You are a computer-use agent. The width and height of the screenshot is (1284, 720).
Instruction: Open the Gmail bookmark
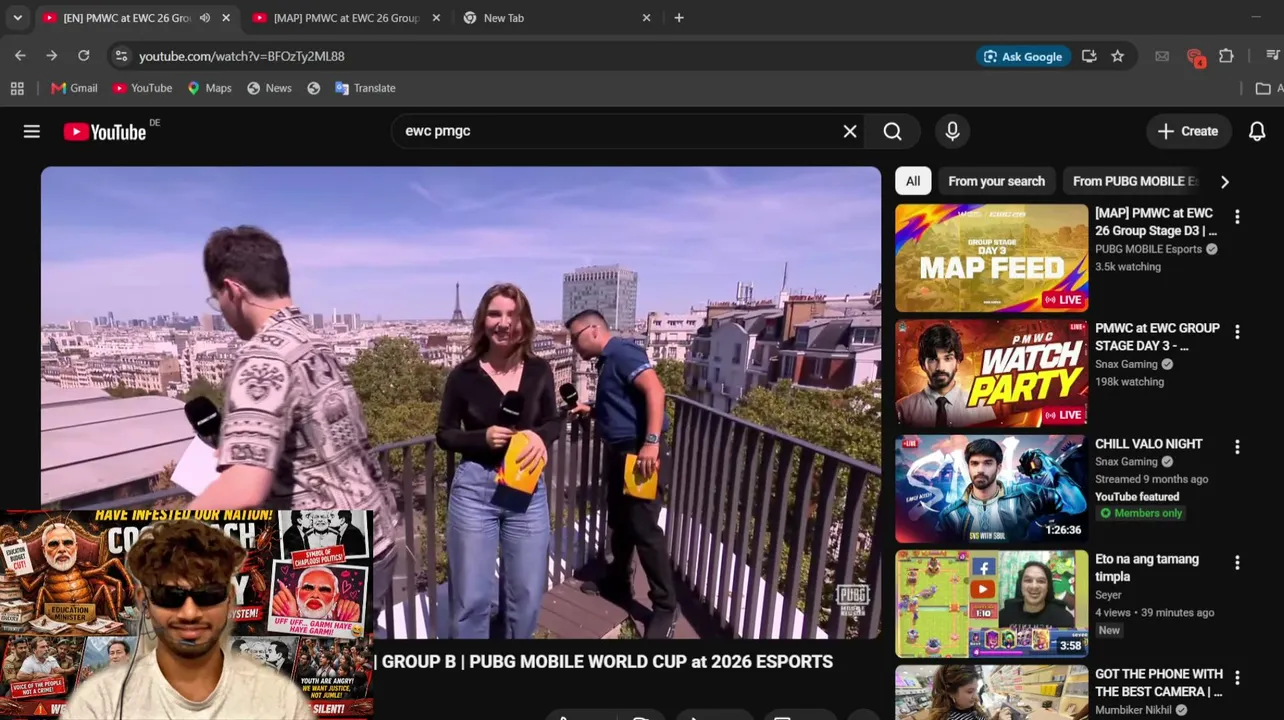tap(74, 88)
